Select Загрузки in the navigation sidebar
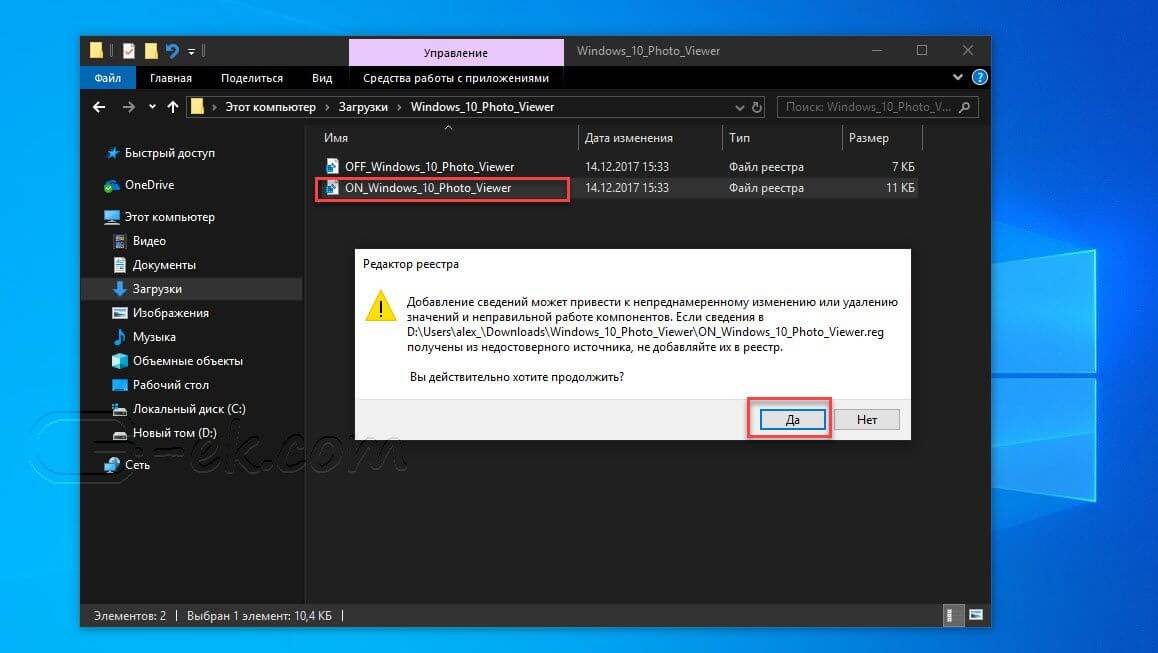Viewport: 1158px width, 653px height. 160,288
